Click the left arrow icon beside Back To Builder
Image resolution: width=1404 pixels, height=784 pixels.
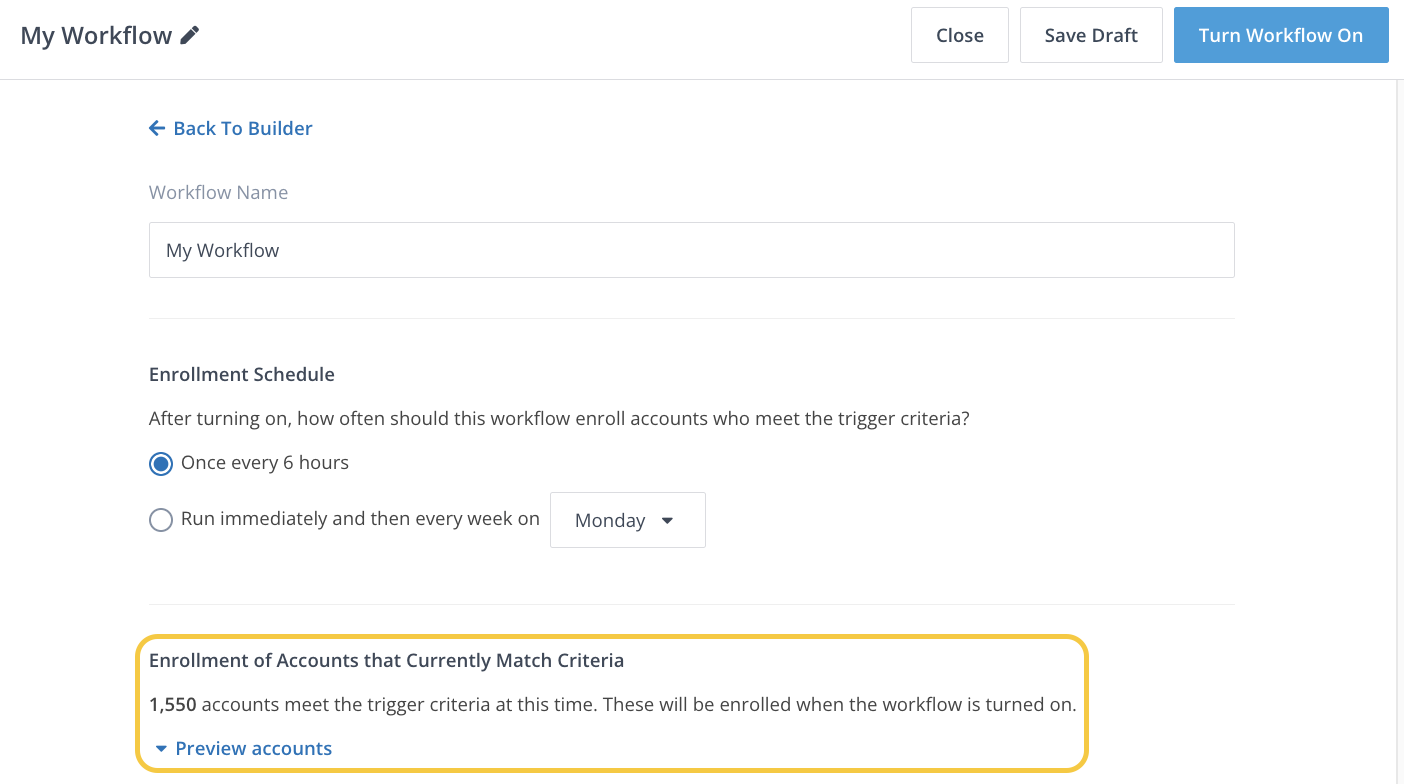[157, 128]
